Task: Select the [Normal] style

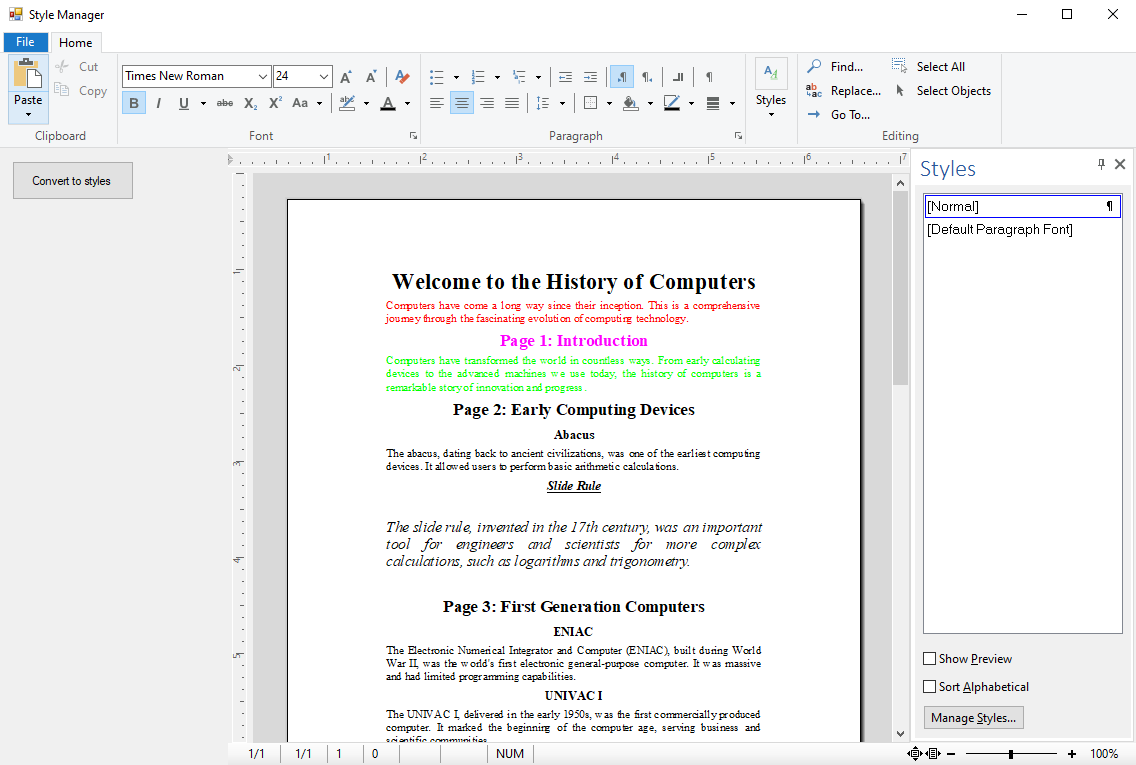Action: pos(1022,206)
